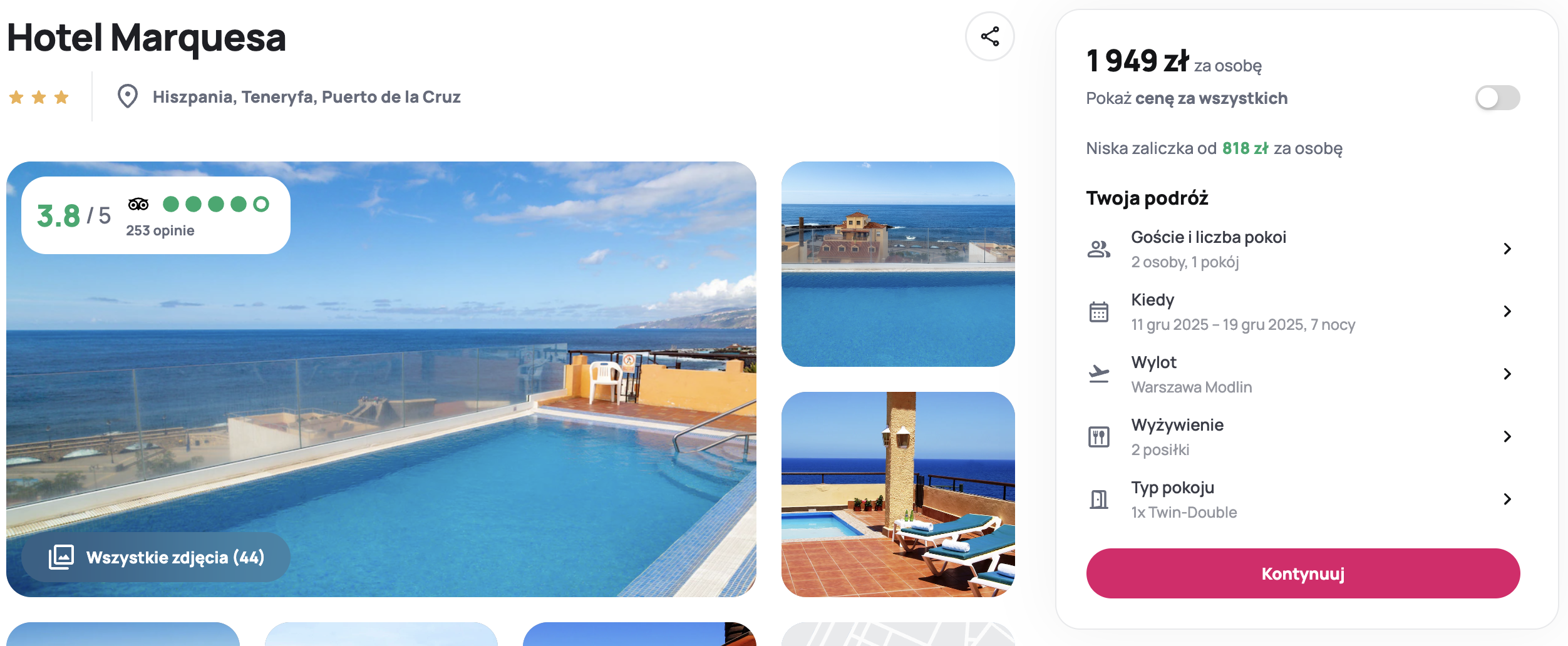Expand the 'Goście i liczba pokoi' chevron

coord(1507,249)
